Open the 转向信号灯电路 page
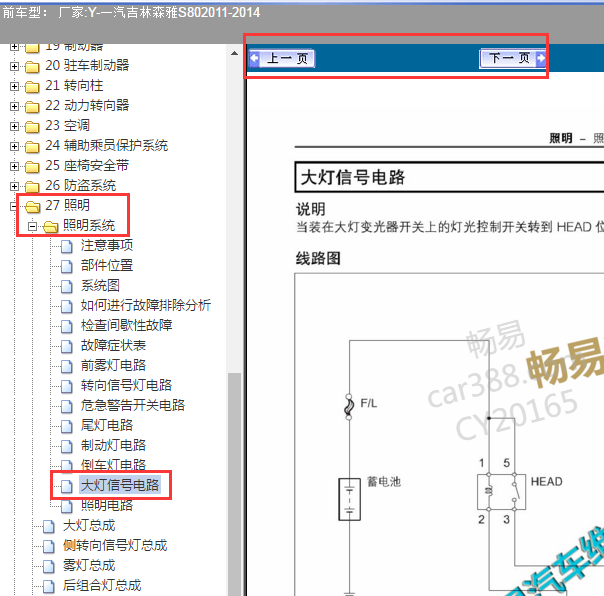The height and width of the screenshot is (596, 604). click(126, 386)
